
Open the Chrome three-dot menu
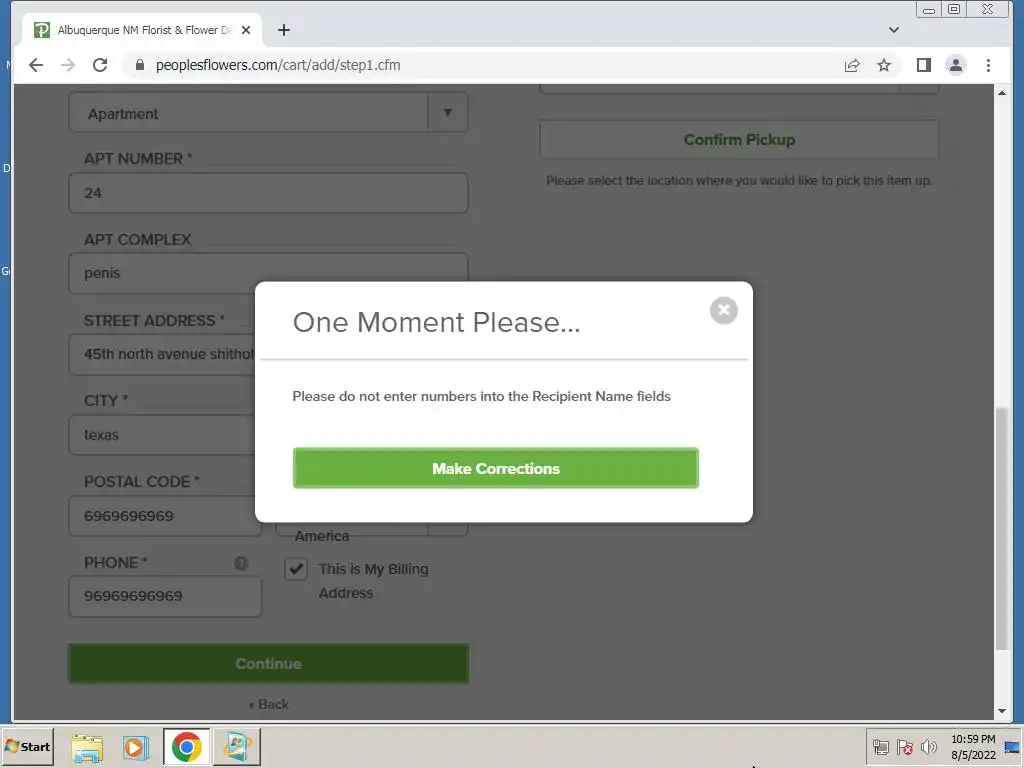988,65
